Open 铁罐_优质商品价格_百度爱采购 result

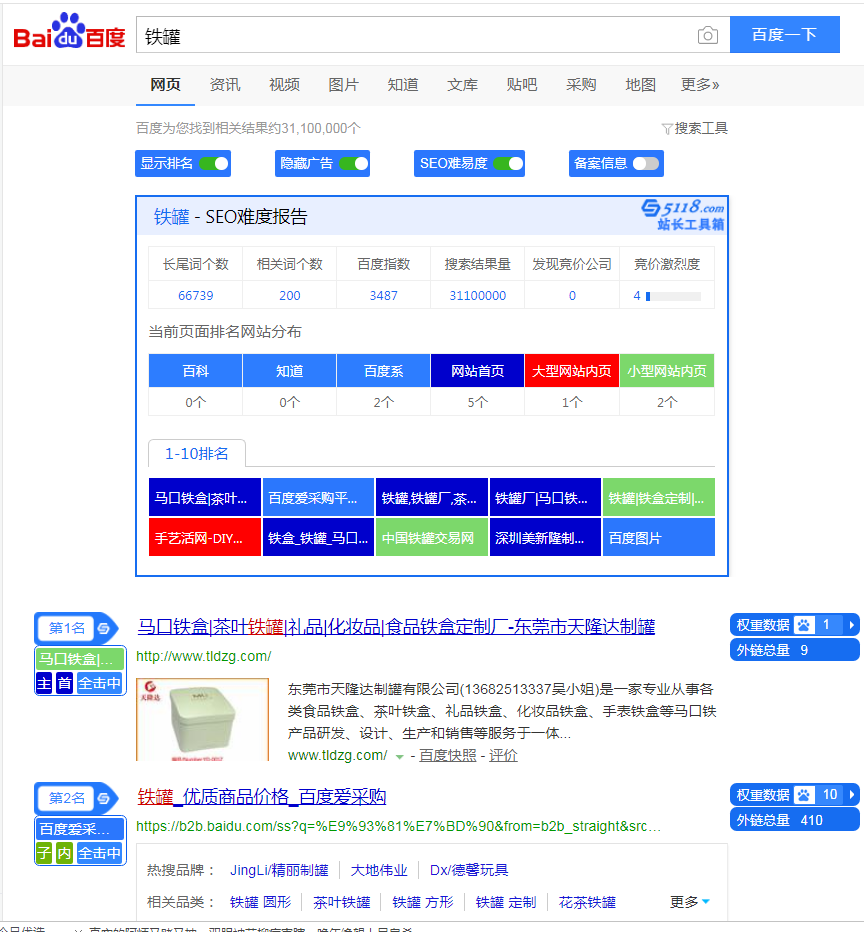coord(261,796)
